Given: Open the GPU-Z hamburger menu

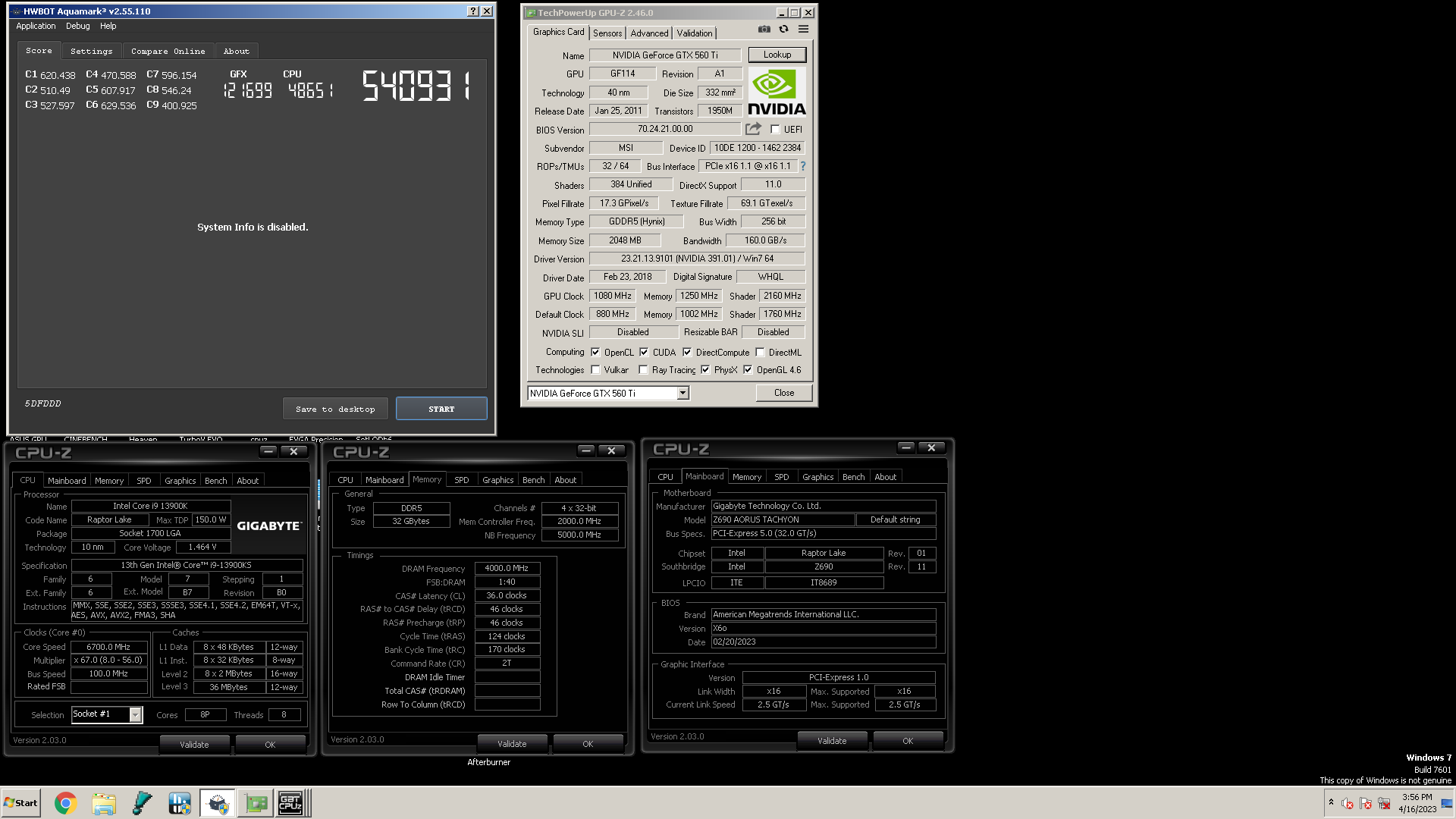Looking at the screenshot, I should pyautogui.click(x=803, y=30).
